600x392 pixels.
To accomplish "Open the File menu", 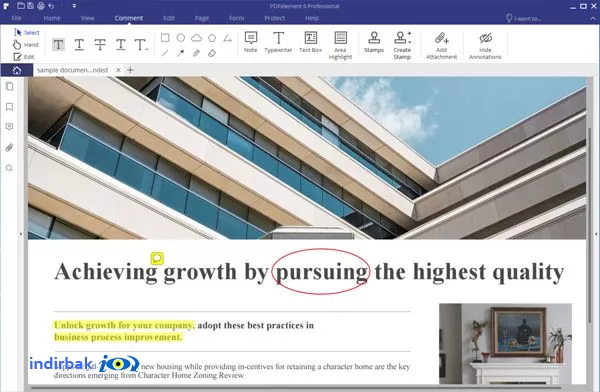I will point(16,18).
